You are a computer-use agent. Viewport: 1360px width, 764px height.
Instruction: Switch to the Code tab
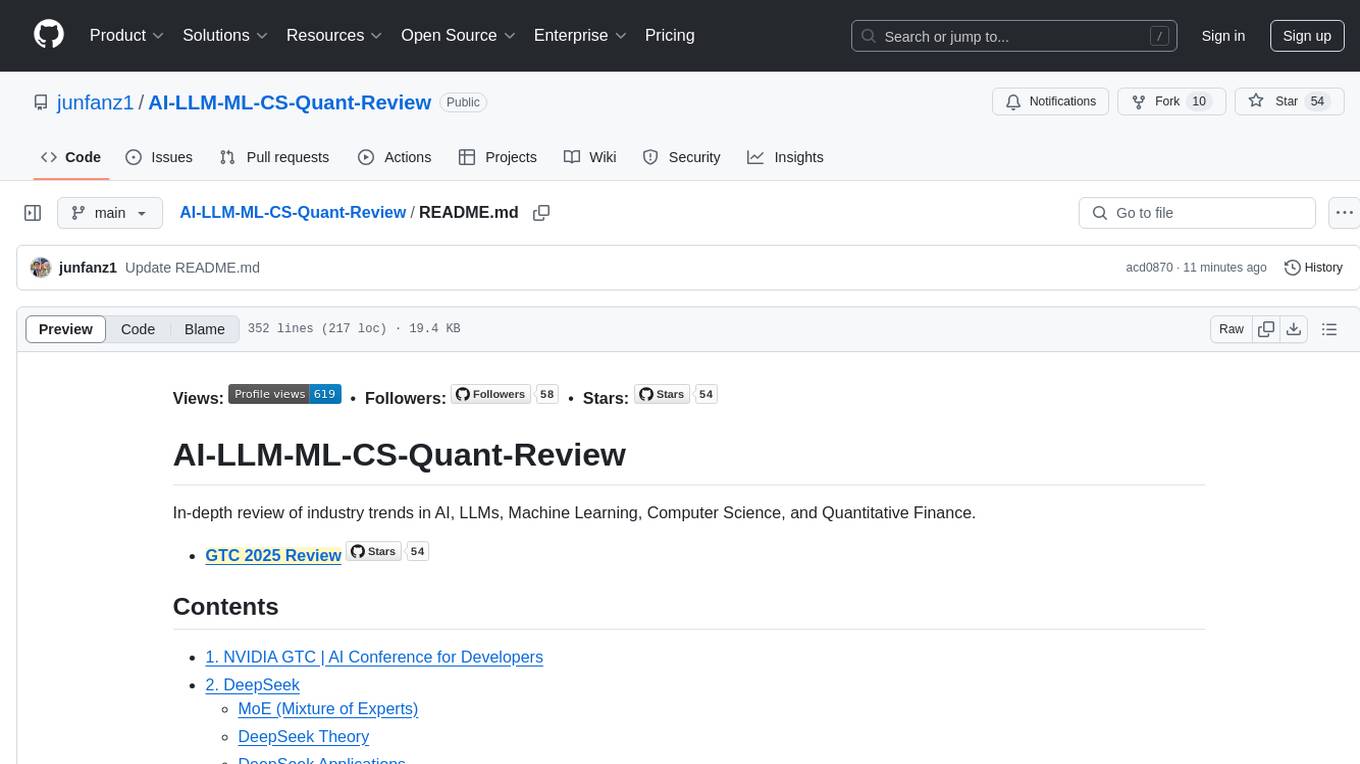71,157
